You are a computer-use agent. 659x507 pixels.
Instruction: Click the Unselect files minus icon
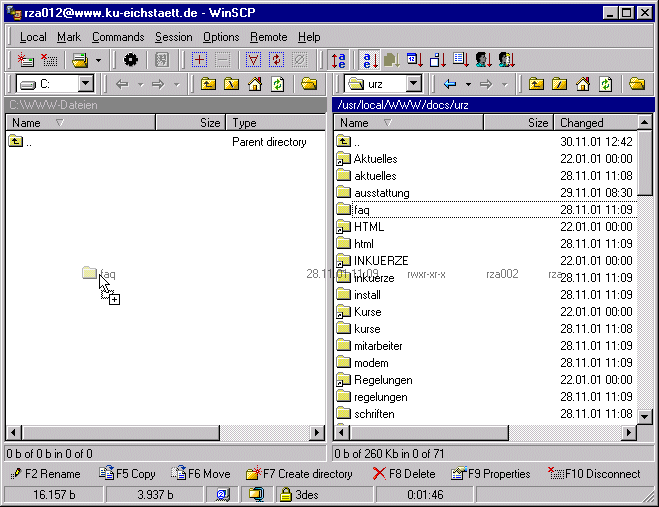click(x=222, y=60)
